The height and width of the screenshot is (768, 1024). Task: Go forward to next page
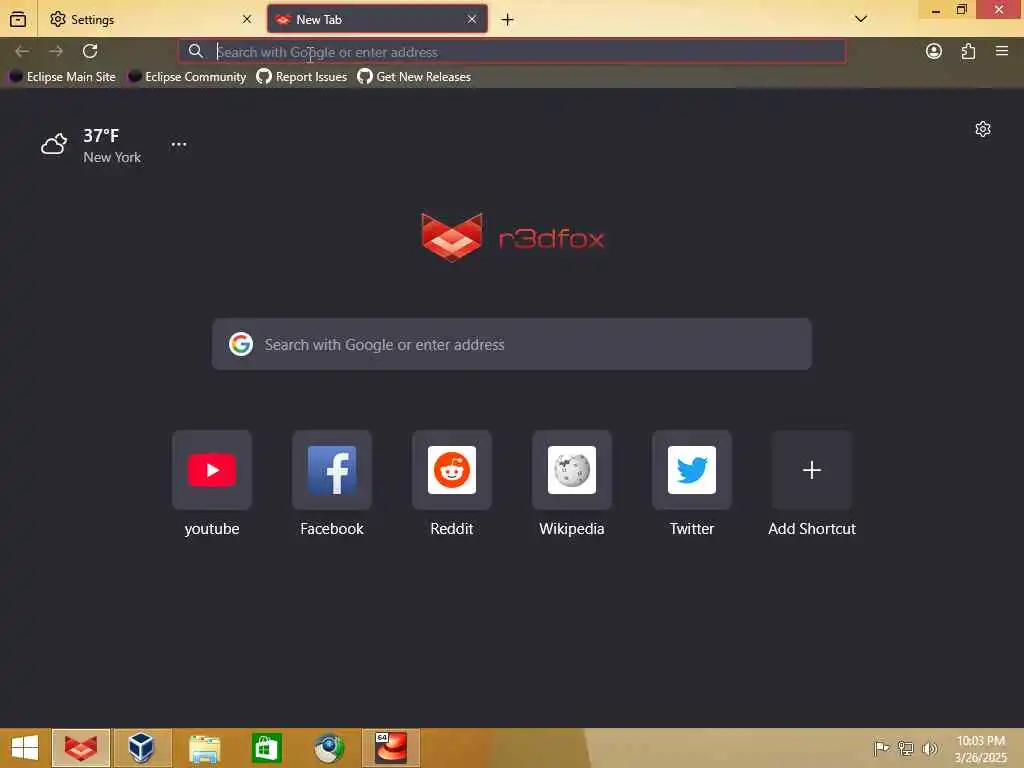(56, 51)
